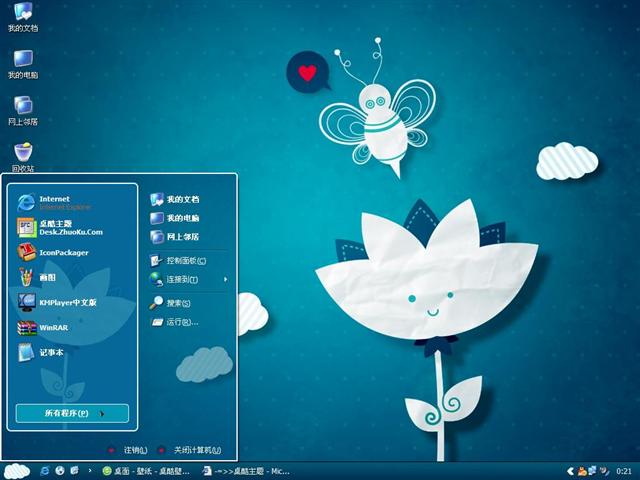Switch to the 桌面 - 壁纸 taskbar window
This screenshot has height=480, width=640.
point(146,471)
